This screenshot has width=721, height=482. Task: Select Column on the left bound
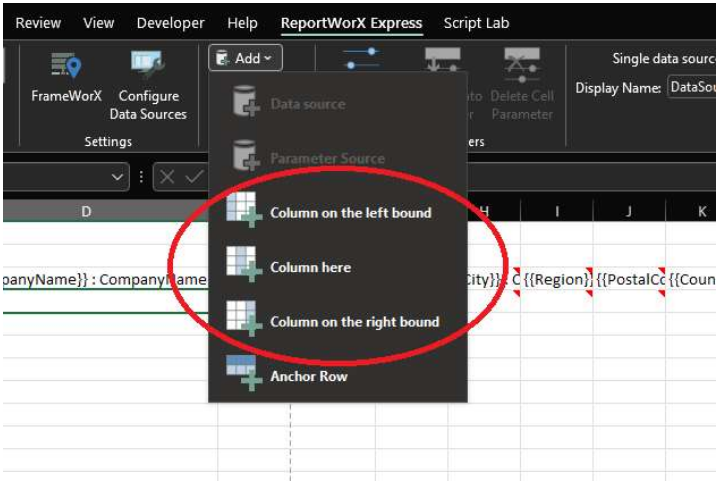[338, 212]
